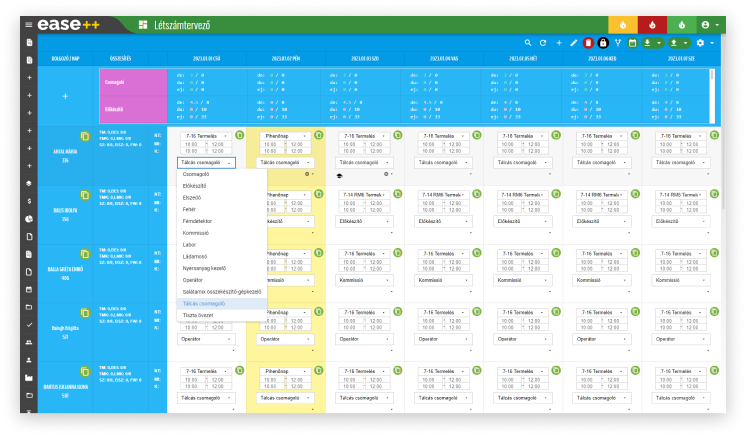Click the plus icon in the top toolbar
This screenshot has width=746, height=438.
point(559,43)
